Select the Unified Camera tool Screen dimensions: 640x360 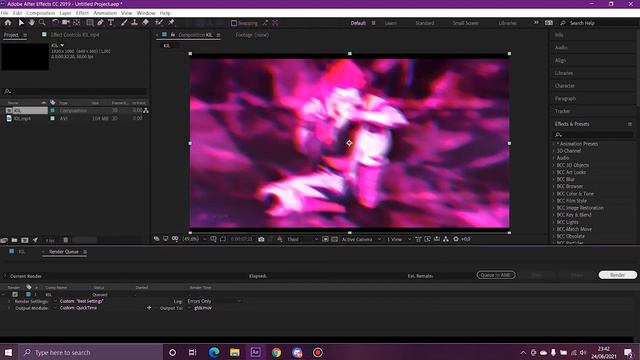pyautogui.click(x=66, y=23)
